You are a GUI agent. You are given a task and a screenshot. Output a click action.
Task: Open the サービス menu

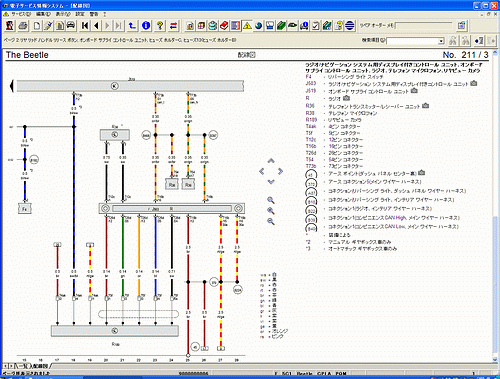click(x=20, y=14)
